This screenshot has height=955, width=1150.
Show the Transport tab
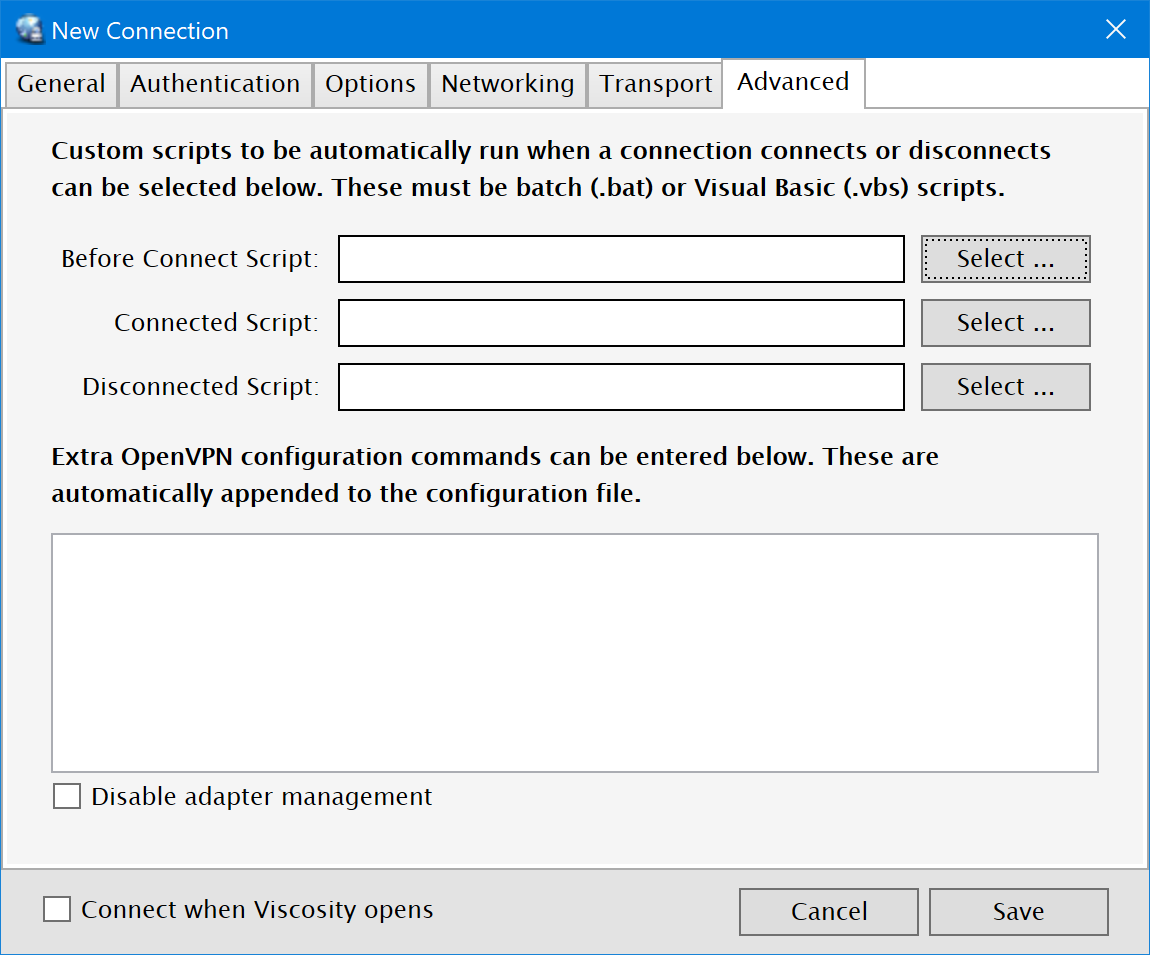[655, 84]
